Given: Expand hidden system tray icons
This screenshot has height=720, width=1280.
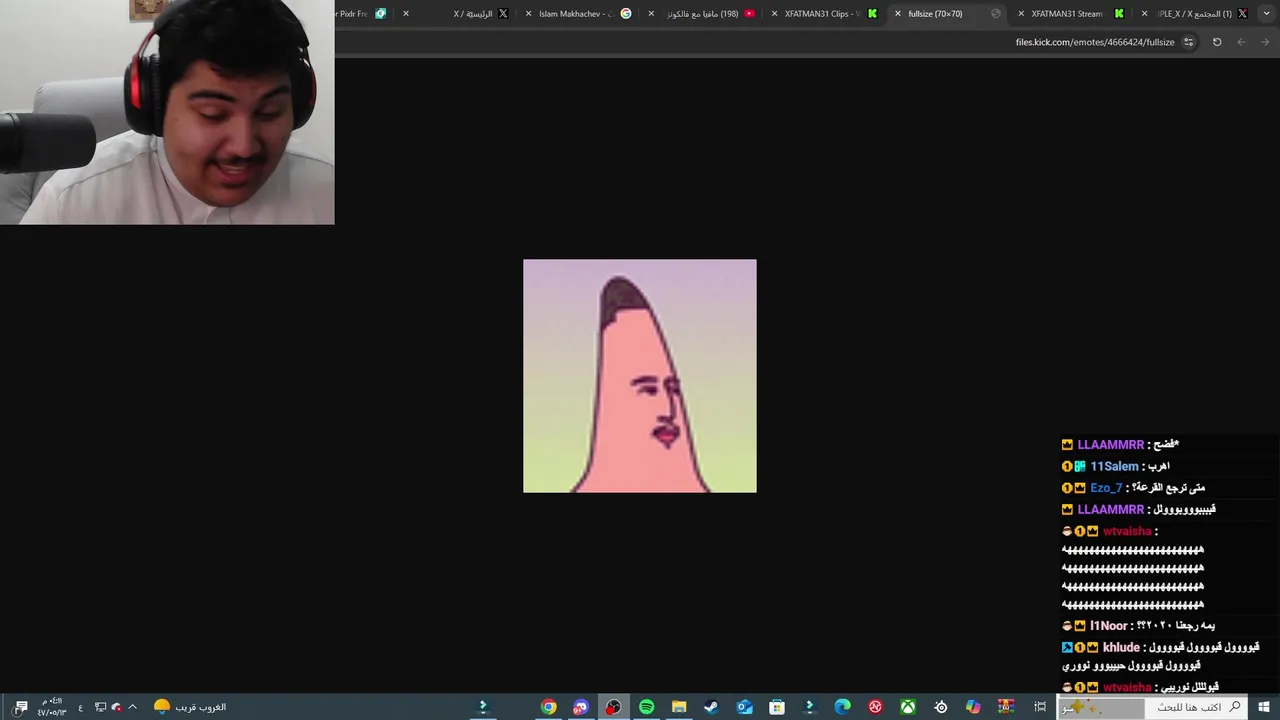Looking at the screenshot, I should tap(132, 707).
